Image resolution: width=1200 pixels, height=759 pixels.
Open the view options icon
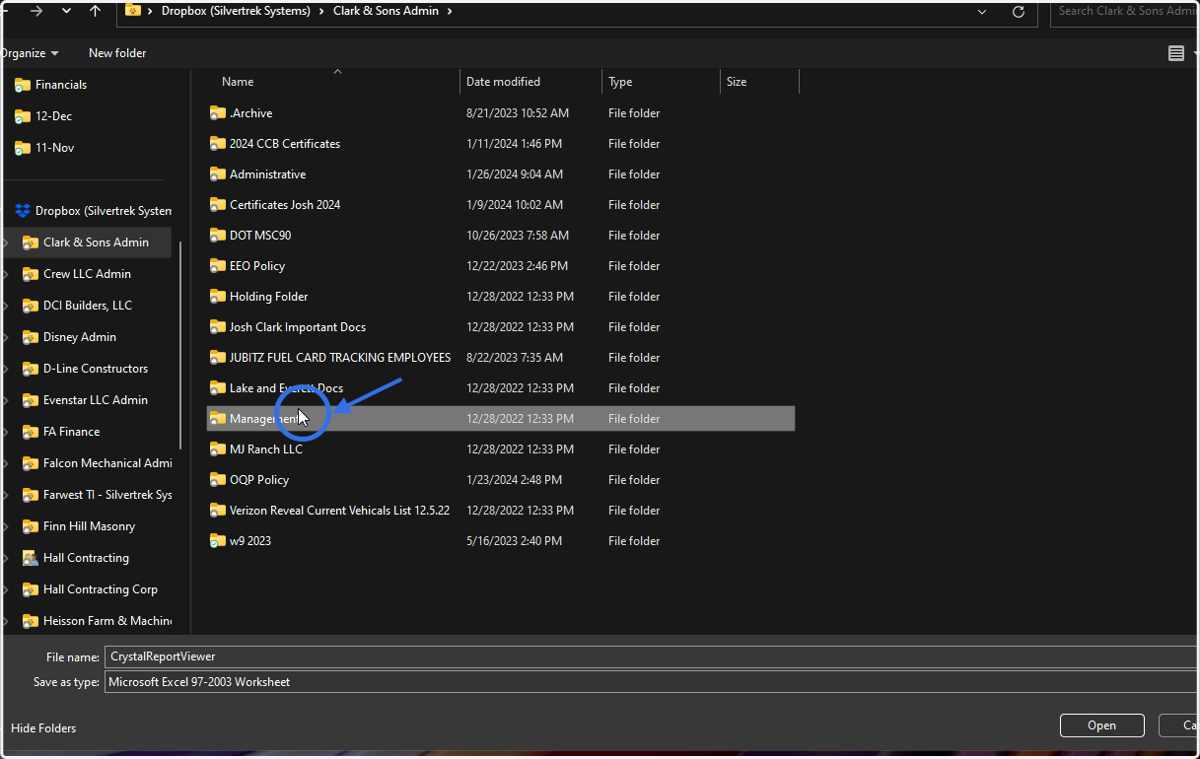(x=1176, y=53)
